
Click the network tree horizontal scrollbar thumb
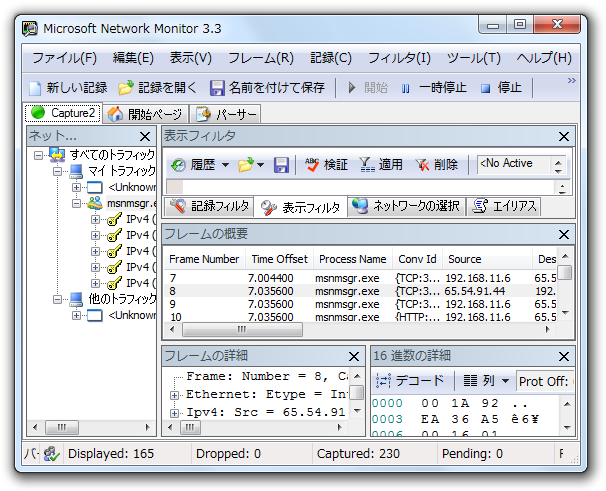point(62,427)
